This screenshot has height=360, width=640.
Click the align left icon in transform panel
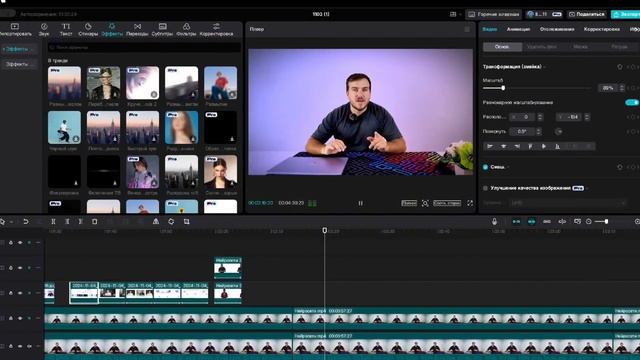pos(490,146)
